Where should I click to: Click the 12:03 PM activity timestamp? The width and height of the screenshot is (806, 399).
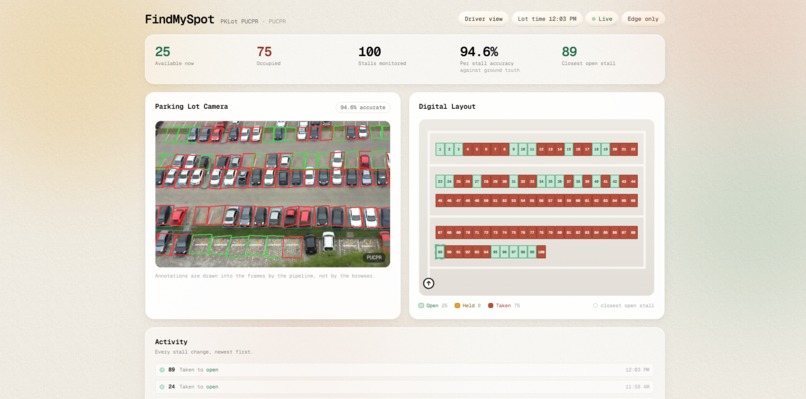point(637,370)
